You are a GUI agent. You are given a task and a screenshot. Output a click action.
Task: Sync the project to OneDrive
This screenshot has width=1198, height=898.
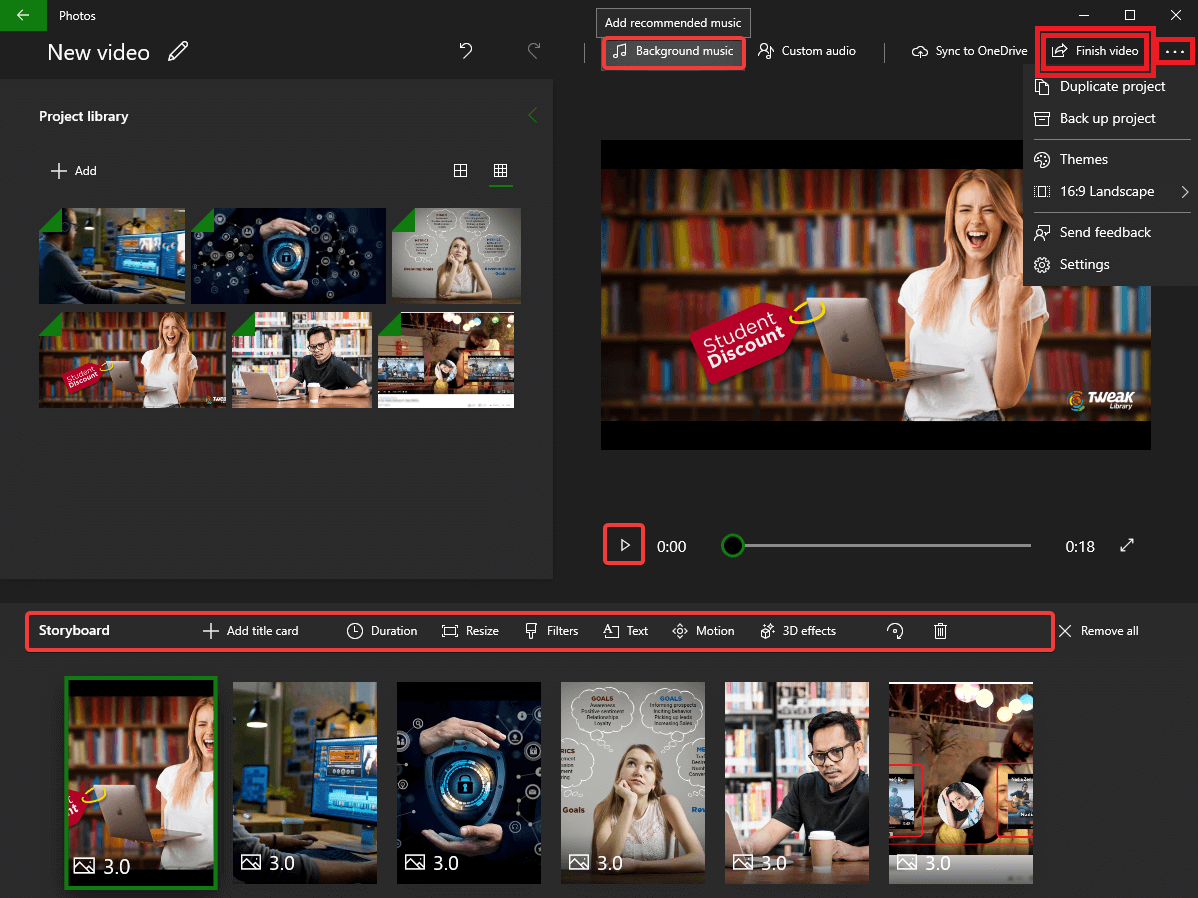click(x=969, y=51)
